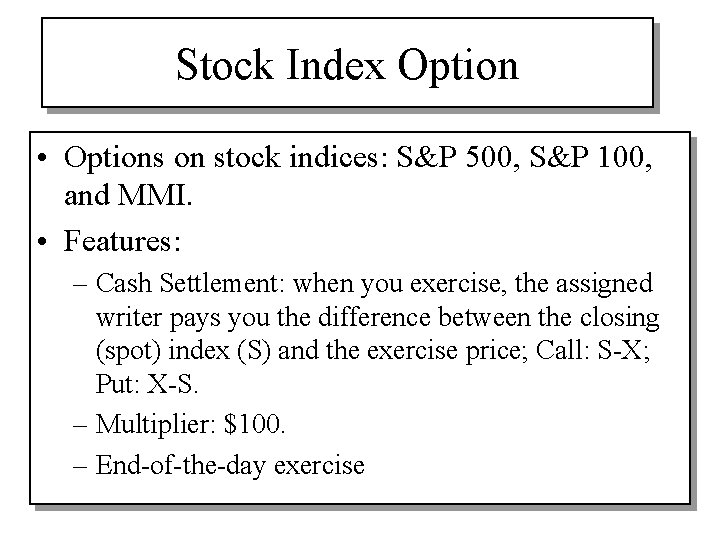Click the slide title 'Stock Index Option'
This screenshot has width=720, height=540.
pos(347,66)
